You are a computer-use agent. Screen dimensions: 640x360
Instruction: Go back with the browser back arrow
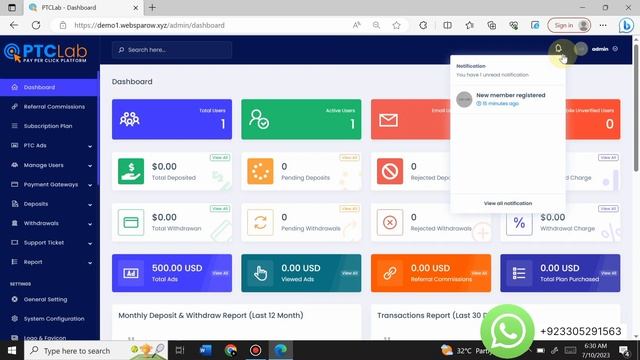(14, 25)
